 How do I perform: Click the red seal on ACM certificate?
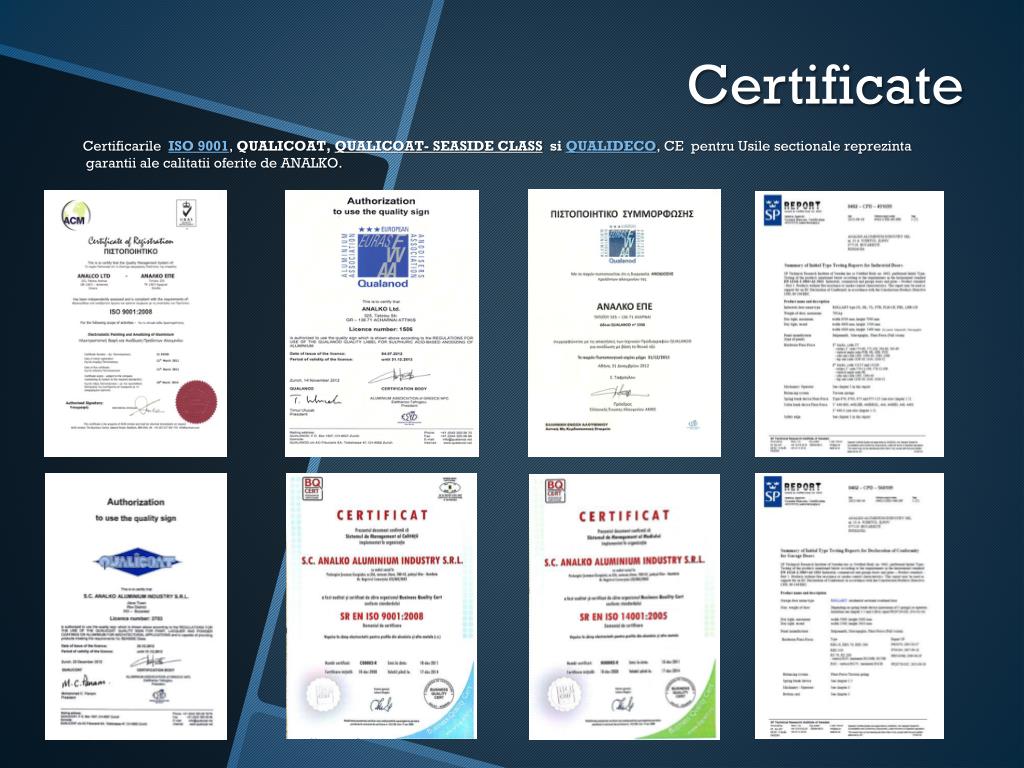click(196, 402)
